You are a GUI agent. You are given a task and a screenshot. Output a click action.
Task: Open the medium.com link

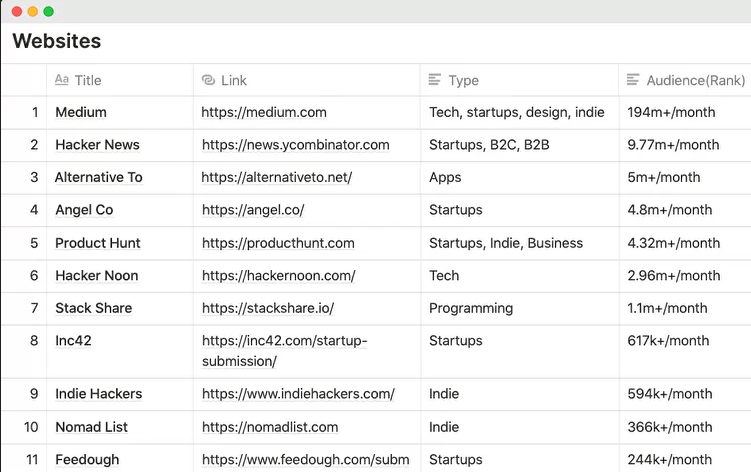click(x=264, y=112)
